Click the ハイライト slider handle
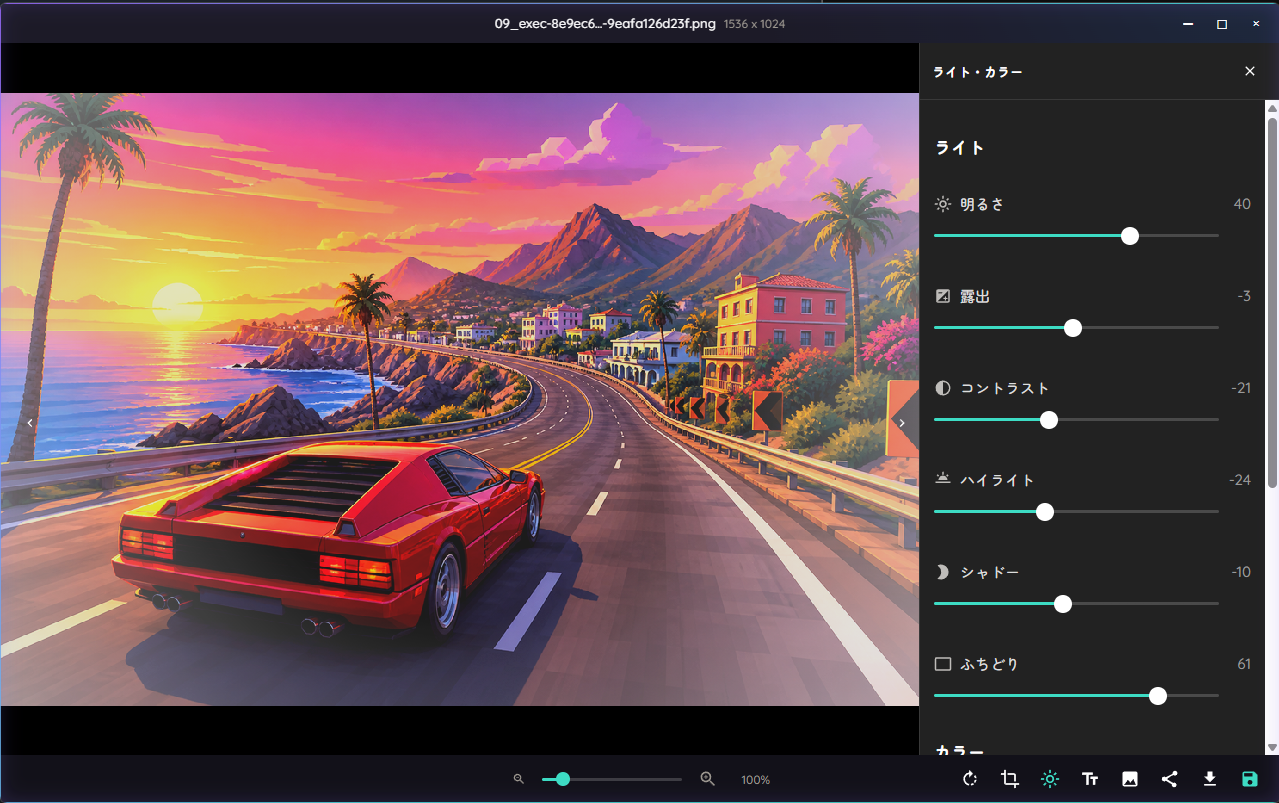 [x=1045, y=512]
